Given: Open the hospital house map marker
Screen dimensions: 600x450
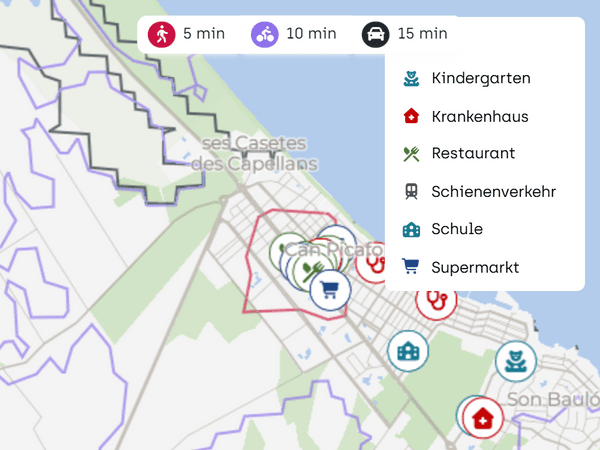Looking at the screenshot, I should [483, 418].
